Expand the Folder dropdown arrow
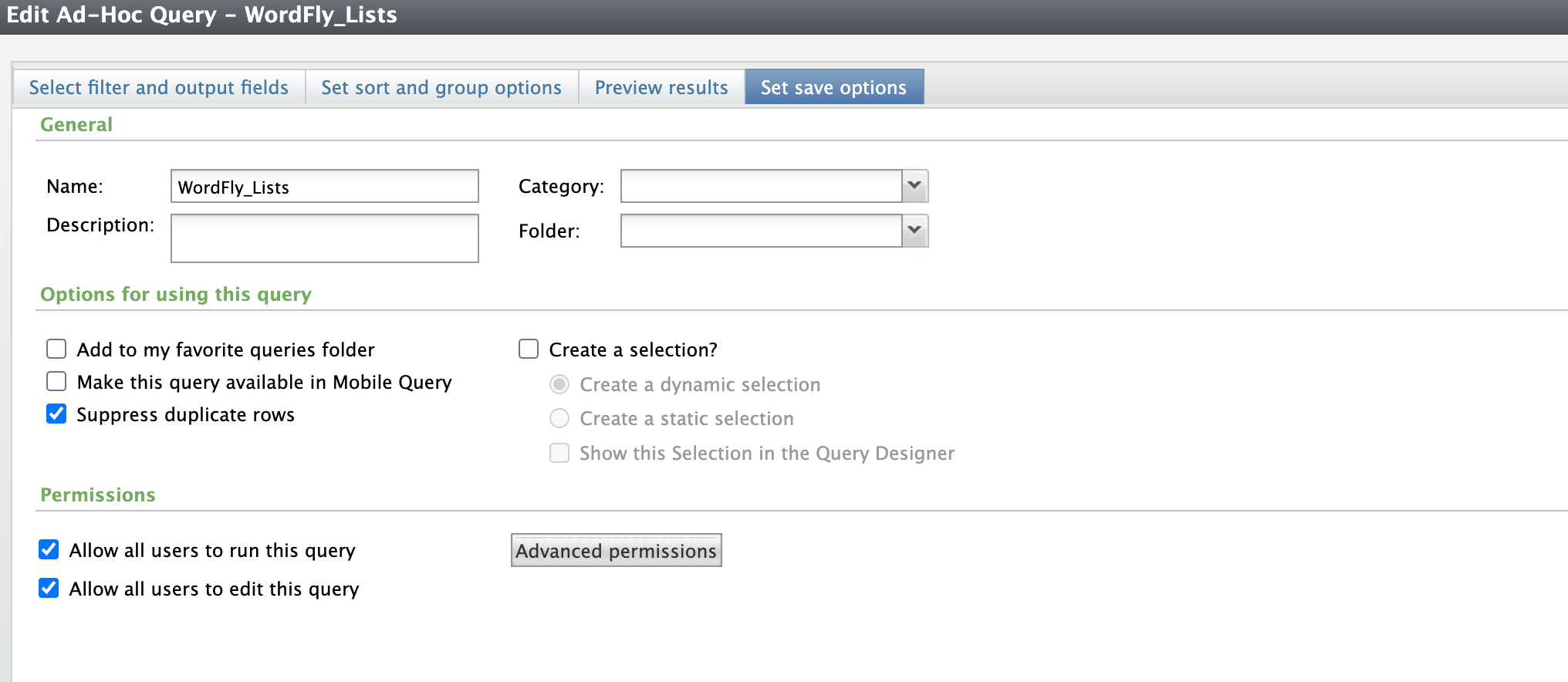Screen dimensions: 1568x682 [914, 231]
